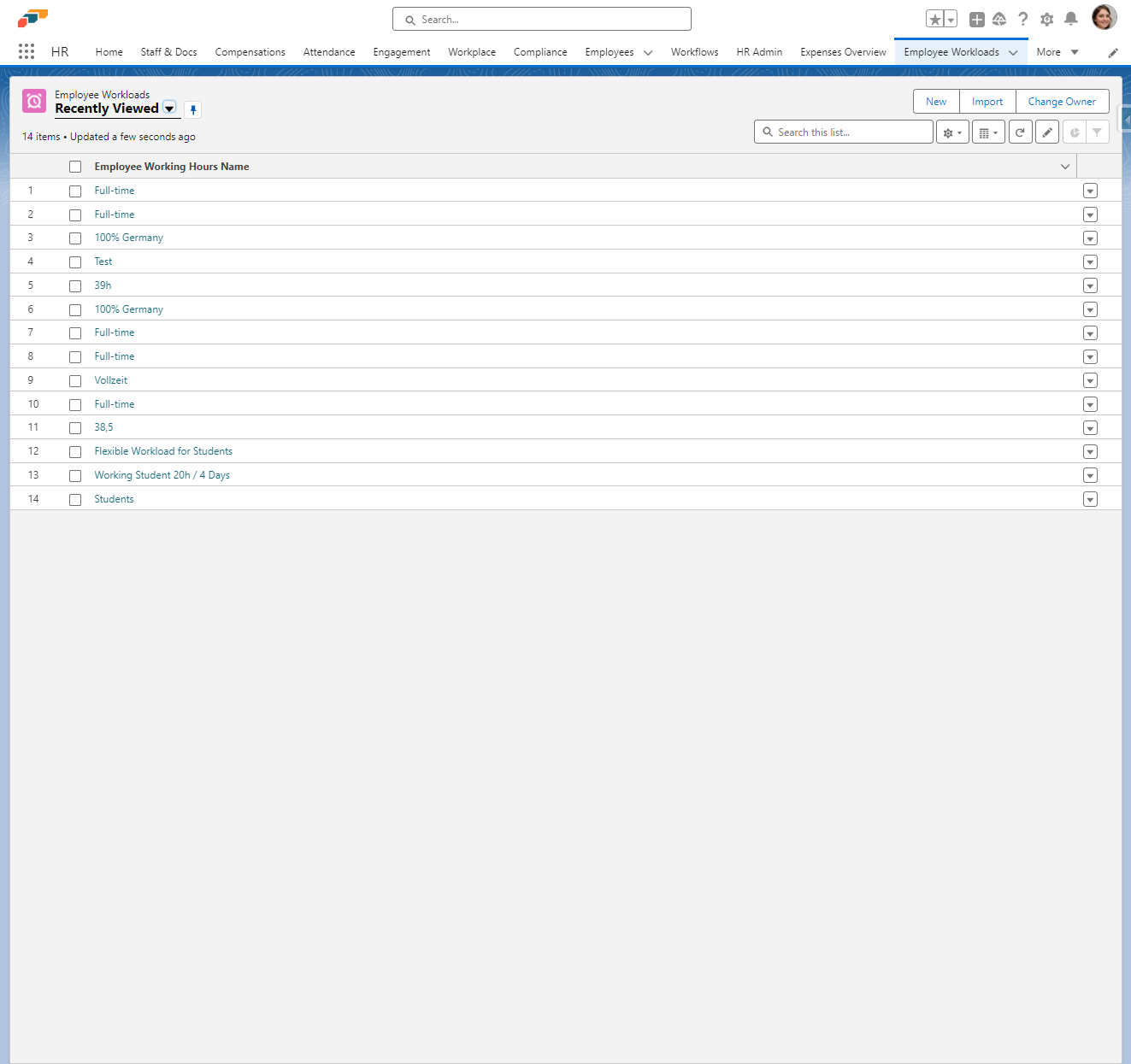
Task: Open the row actions dropdown for Vollzeit
Action: click(x=1089, y=380)
